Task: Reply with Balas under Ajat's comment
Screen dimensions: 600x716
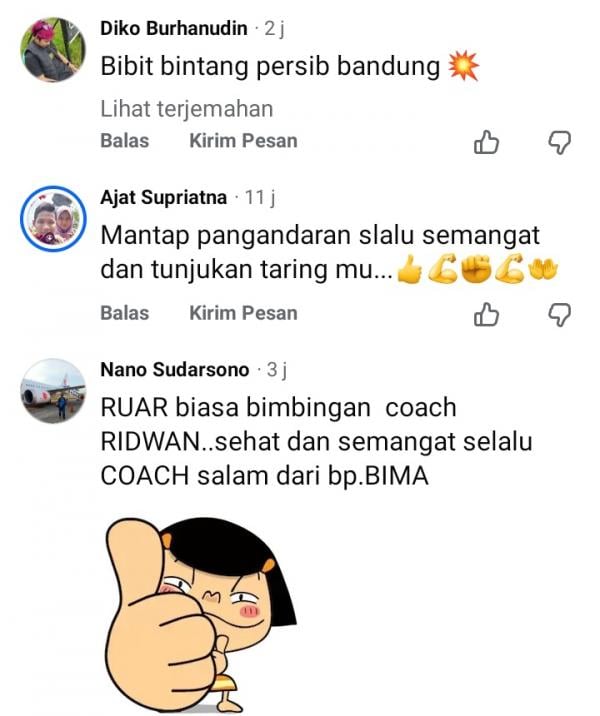Action: click(x=125, y=313)
